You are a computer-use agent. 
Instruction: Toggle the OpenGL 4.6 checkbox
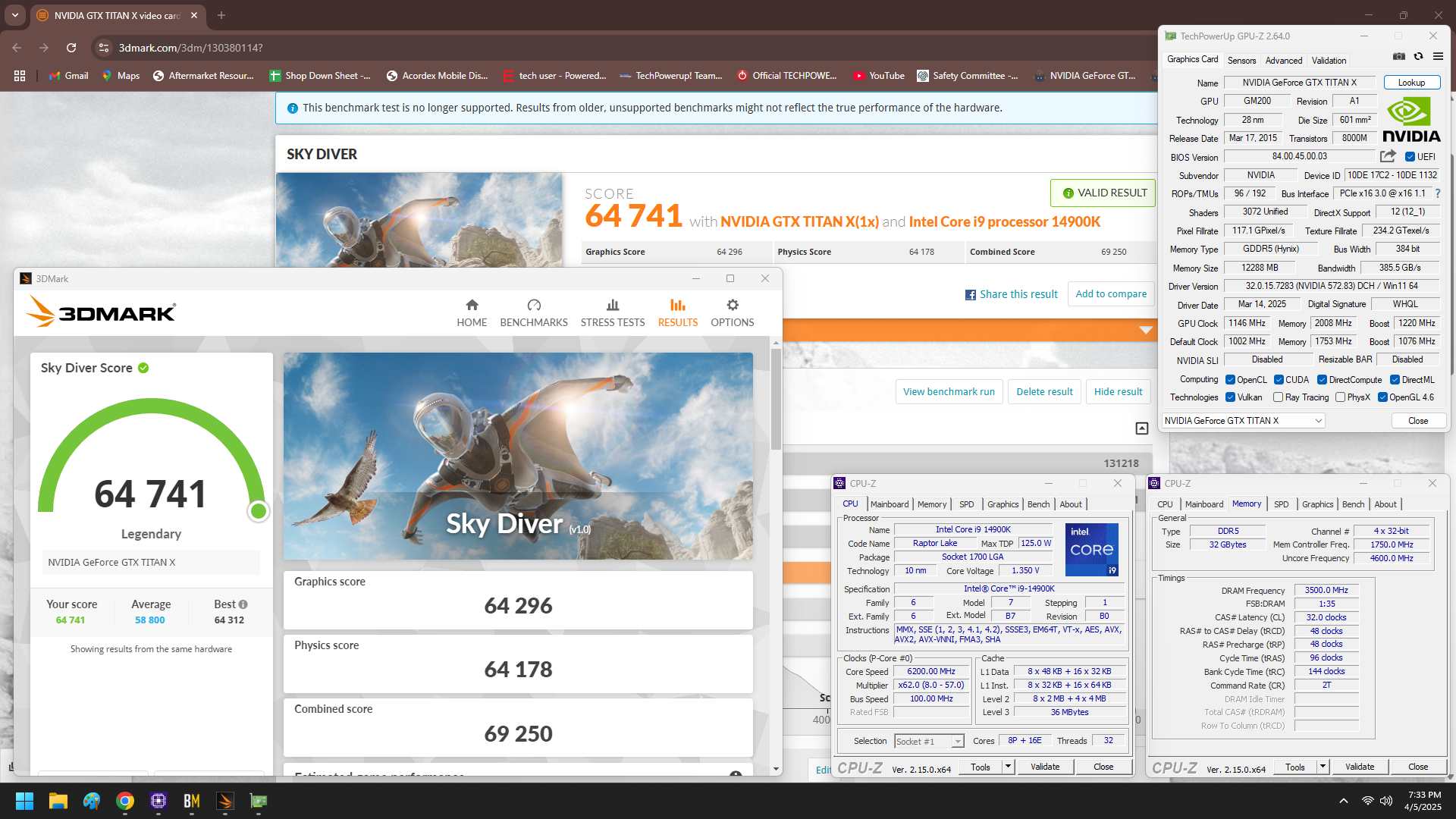click(x=1382, y=397)
